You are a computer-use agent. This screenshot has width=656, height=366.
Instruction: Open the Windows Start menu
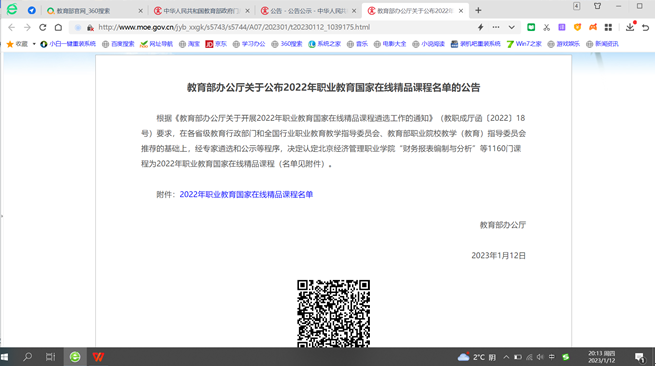click(5, 357)
